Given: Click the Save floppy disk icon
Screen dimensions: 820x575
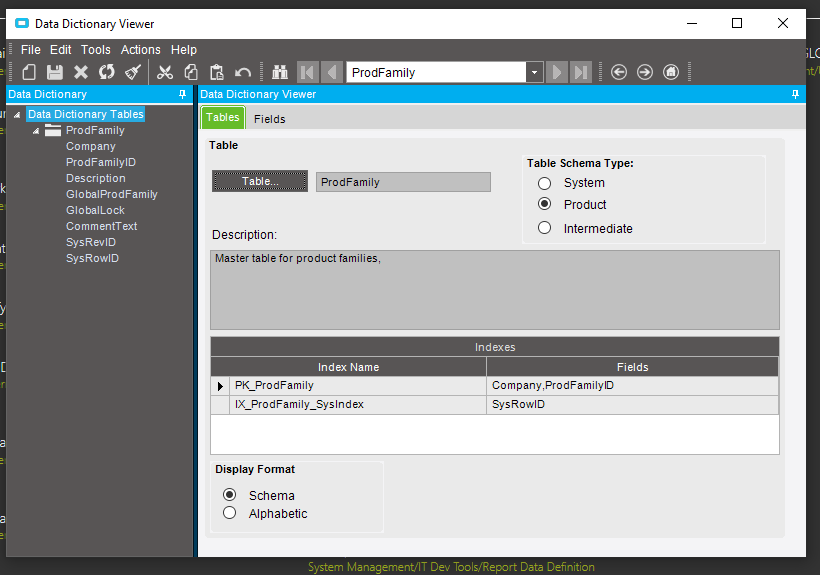Looking at the screenshot, I should pos(55,72).
